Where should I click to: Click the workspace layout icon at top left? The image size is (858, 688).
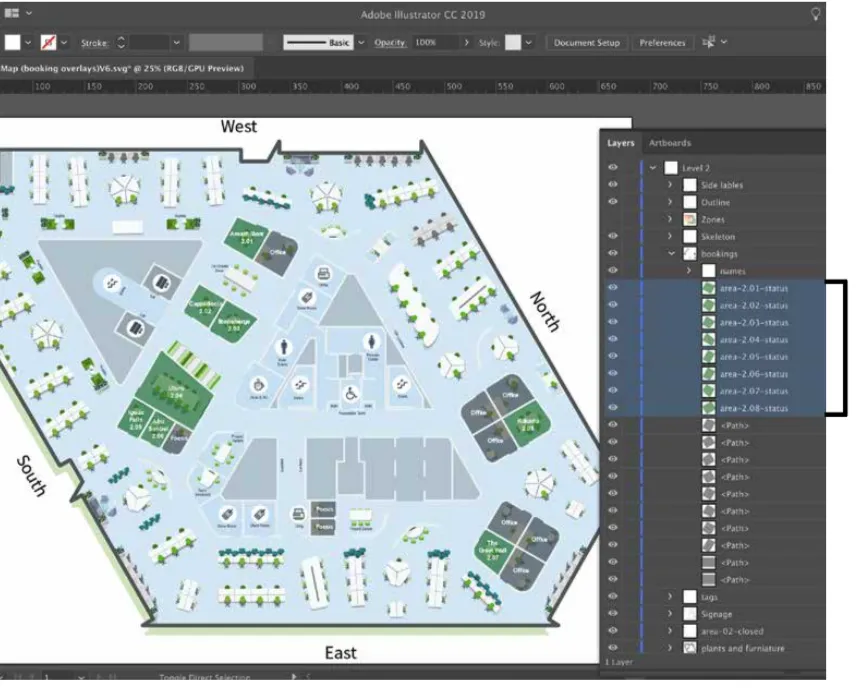pos(13,13)
